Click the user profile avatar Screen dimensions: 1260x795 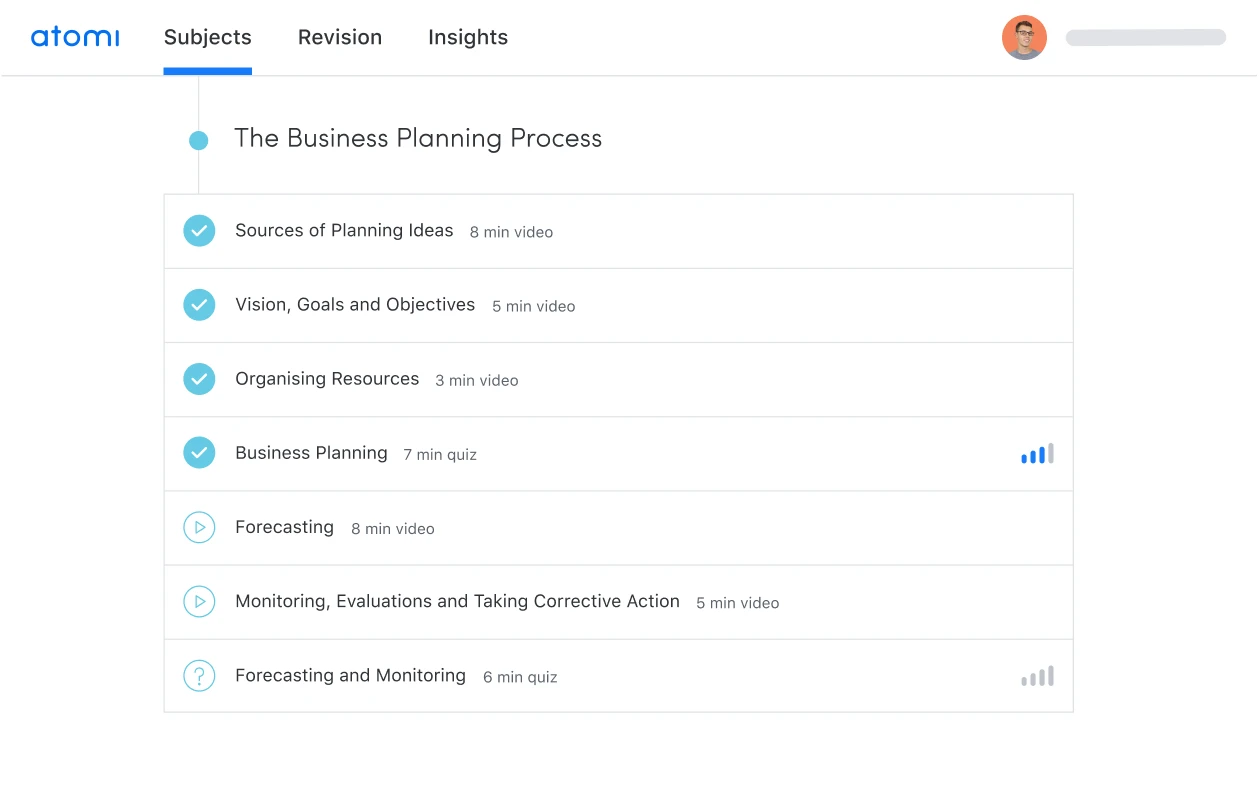click(x=1024, y=38)
